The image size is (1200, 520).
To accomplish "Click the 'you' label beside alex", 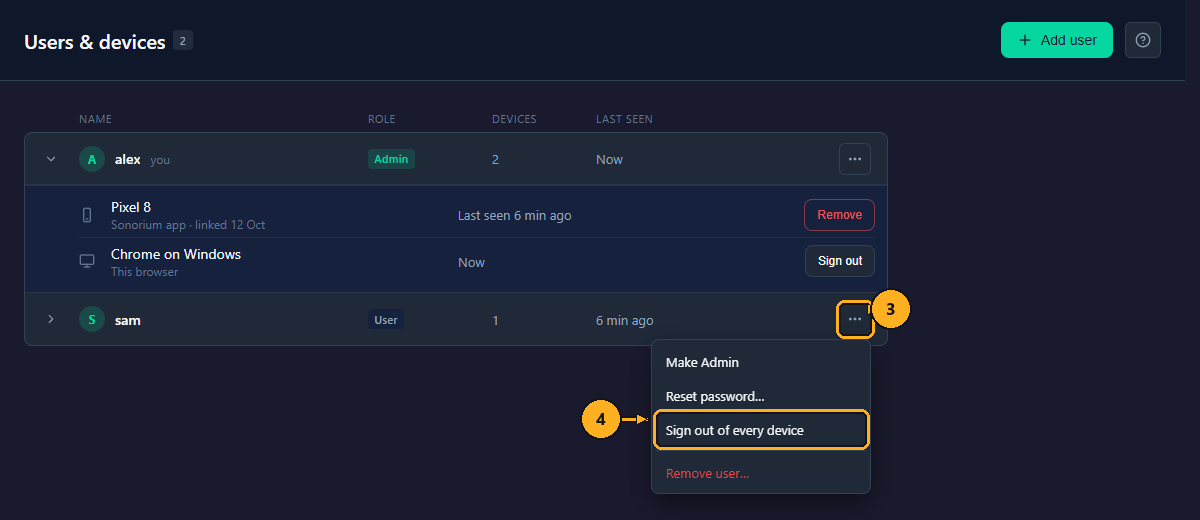I will point(160,160).
